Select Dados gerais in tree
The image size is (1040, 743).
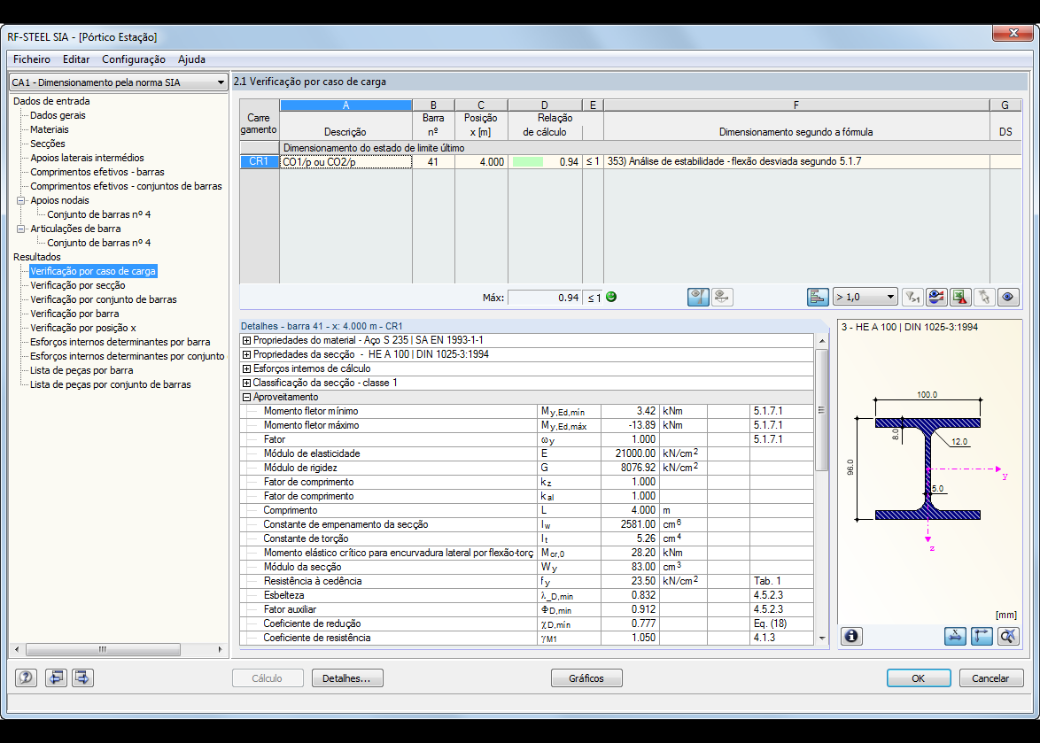58,115
